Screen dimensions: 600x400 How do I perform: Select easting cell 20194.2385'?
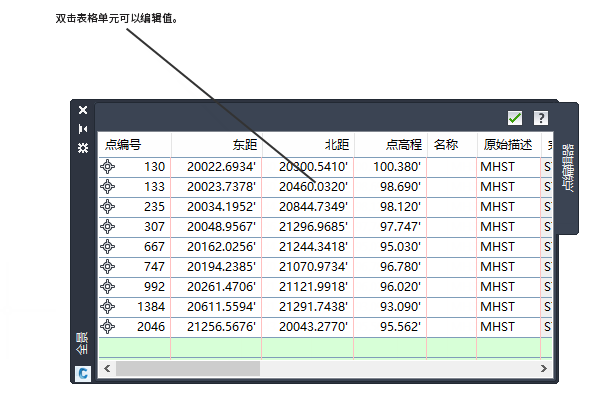[216, 267]
